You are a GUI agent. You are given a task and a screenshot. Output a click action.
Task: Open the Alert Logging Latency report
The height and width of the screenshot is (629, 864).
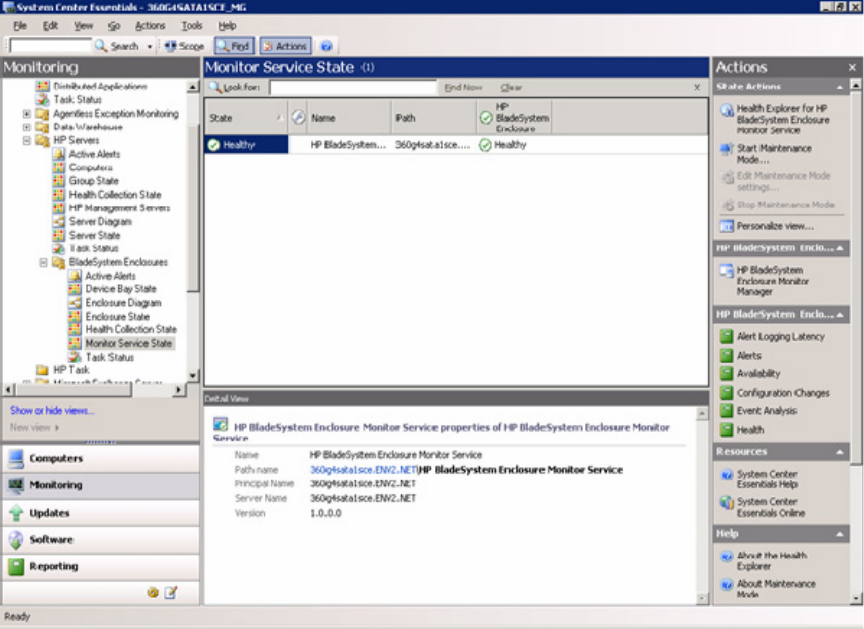[780, 337]
